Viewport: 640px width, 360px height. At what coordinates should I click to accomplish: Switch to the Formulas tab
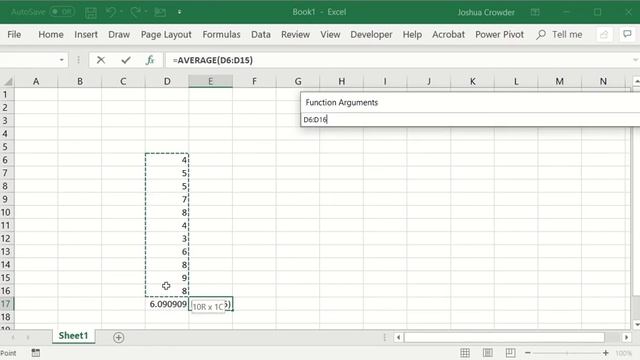pyautogui.click(x=221, y=35)
